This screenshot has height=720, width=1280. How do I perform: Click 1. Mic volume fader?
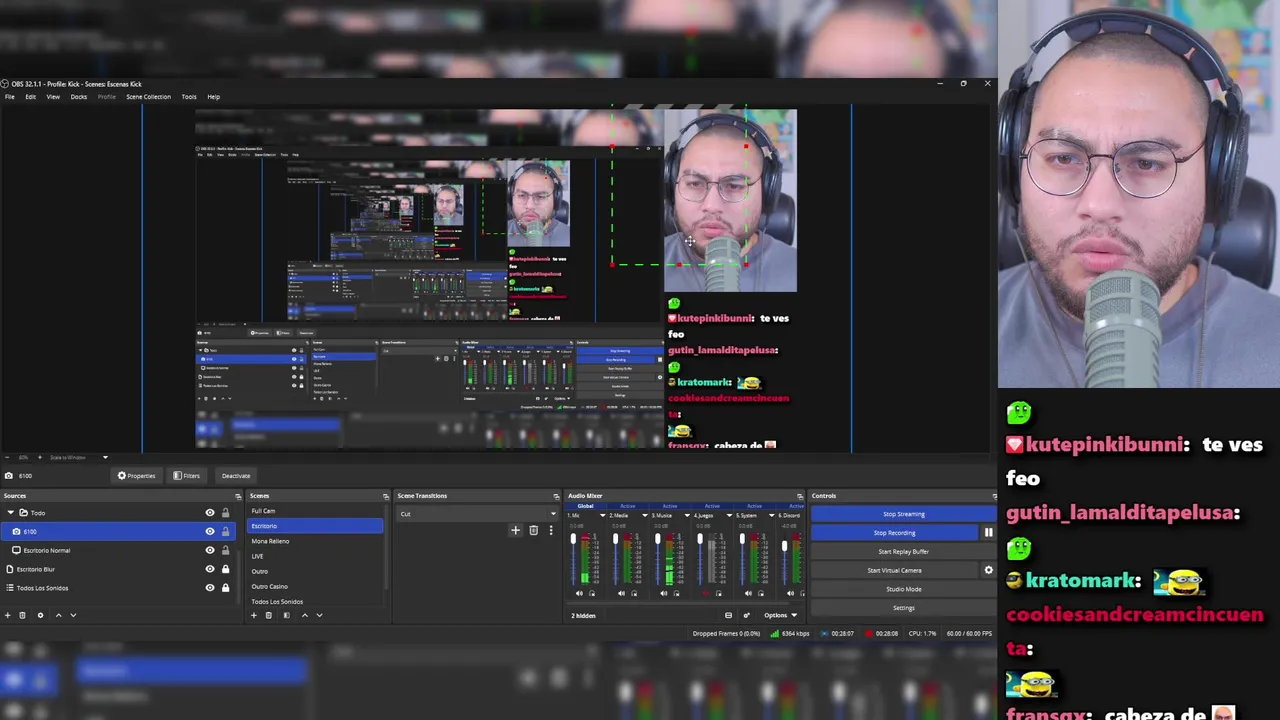click(573, 539)
